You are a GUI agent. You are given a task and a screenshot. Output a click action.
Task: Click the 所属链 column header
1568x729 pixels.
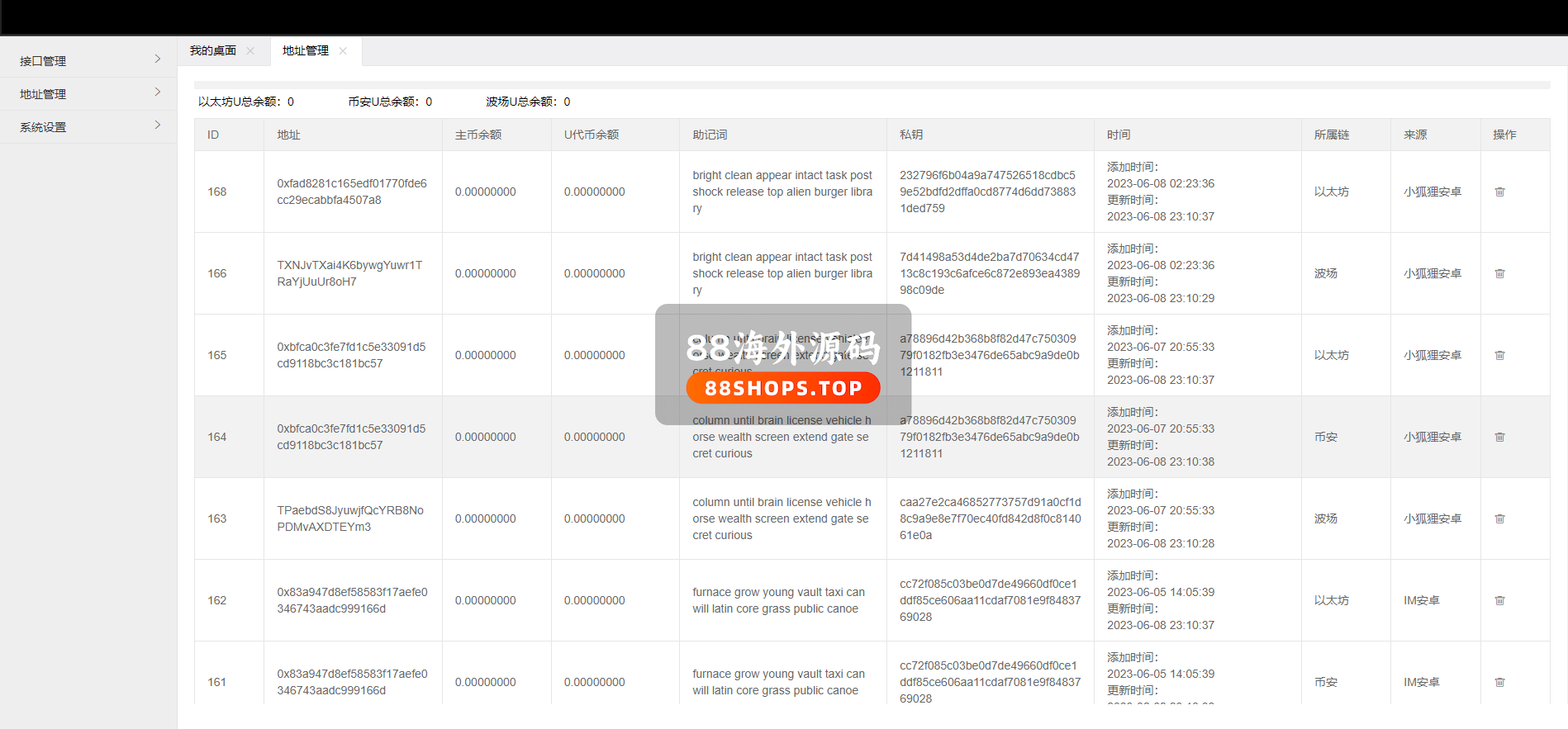click(x=1331, y=135)
